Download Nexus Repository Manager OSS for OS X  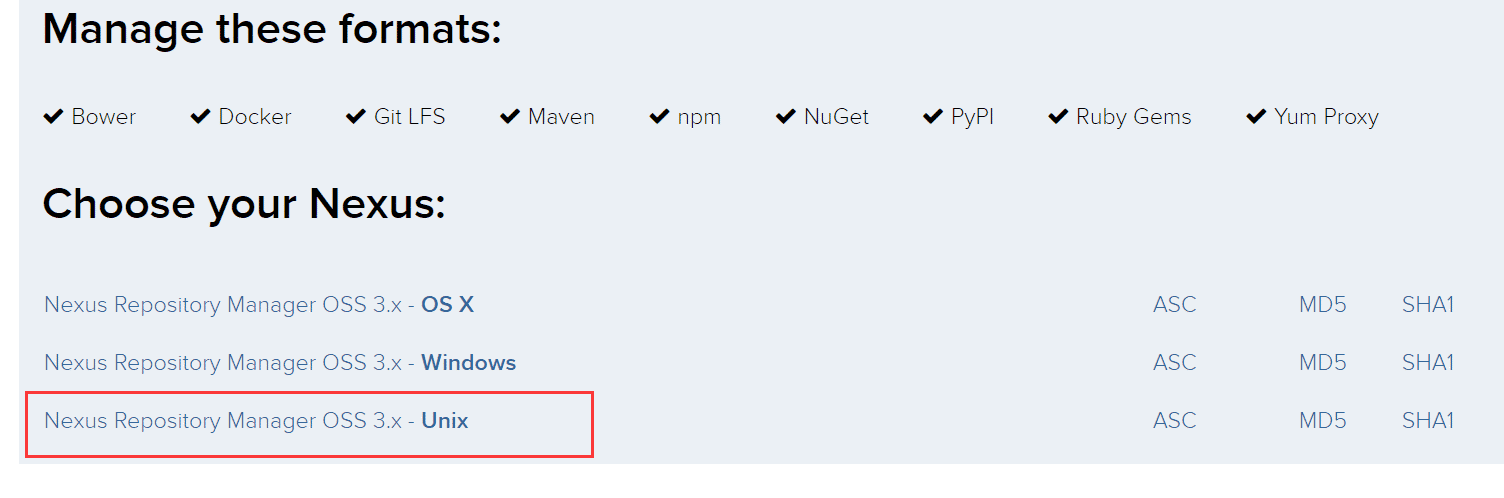(x=258, y=304)
